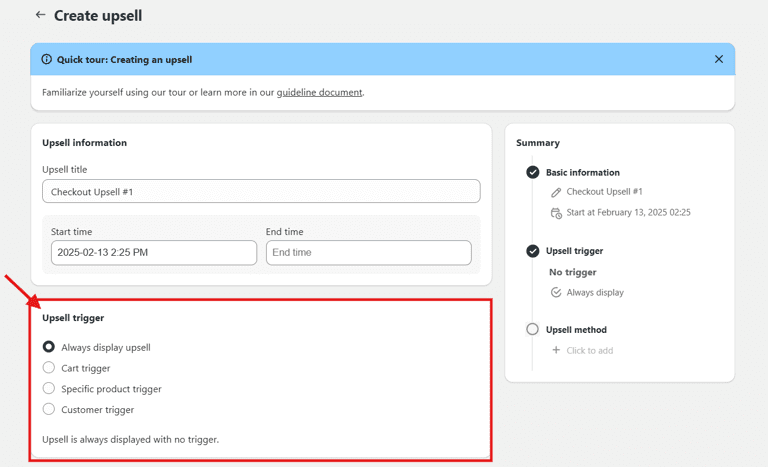
Task: Select Customer trigger radio option
Action: pos(49,409)
